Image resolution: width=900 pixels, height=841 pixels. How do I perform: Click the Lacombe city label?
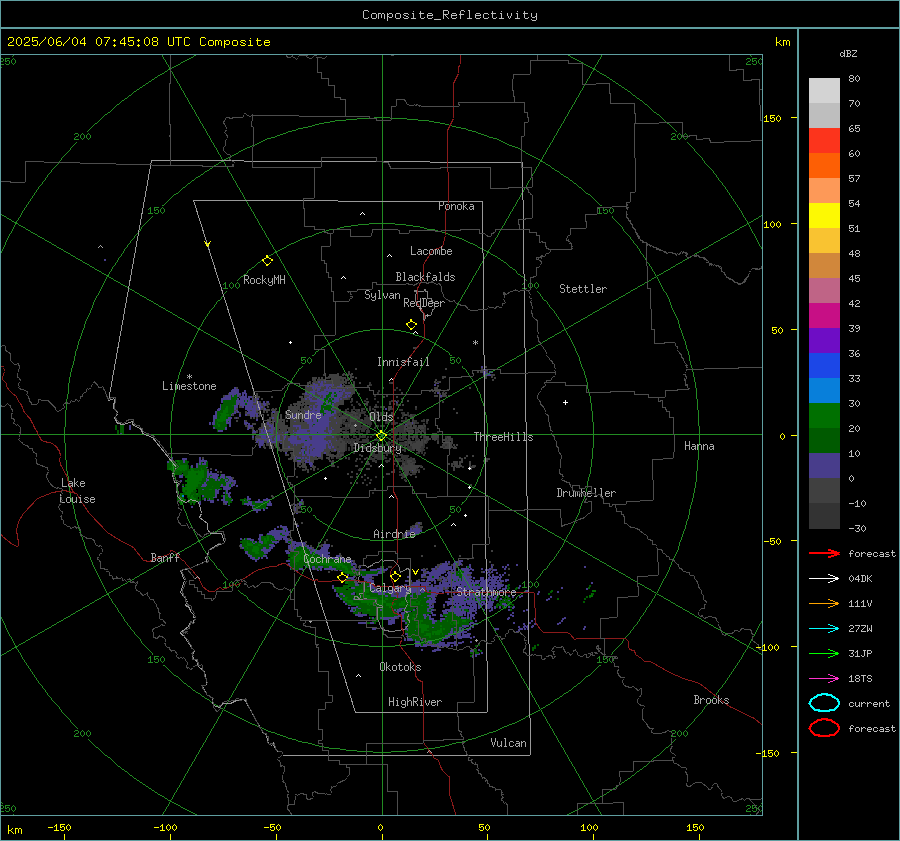tap(431, 251)
